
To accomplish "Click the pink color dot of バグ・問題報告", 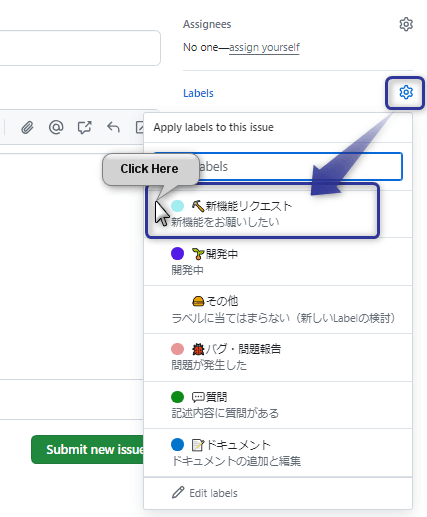I will click(x=177, y=349).
